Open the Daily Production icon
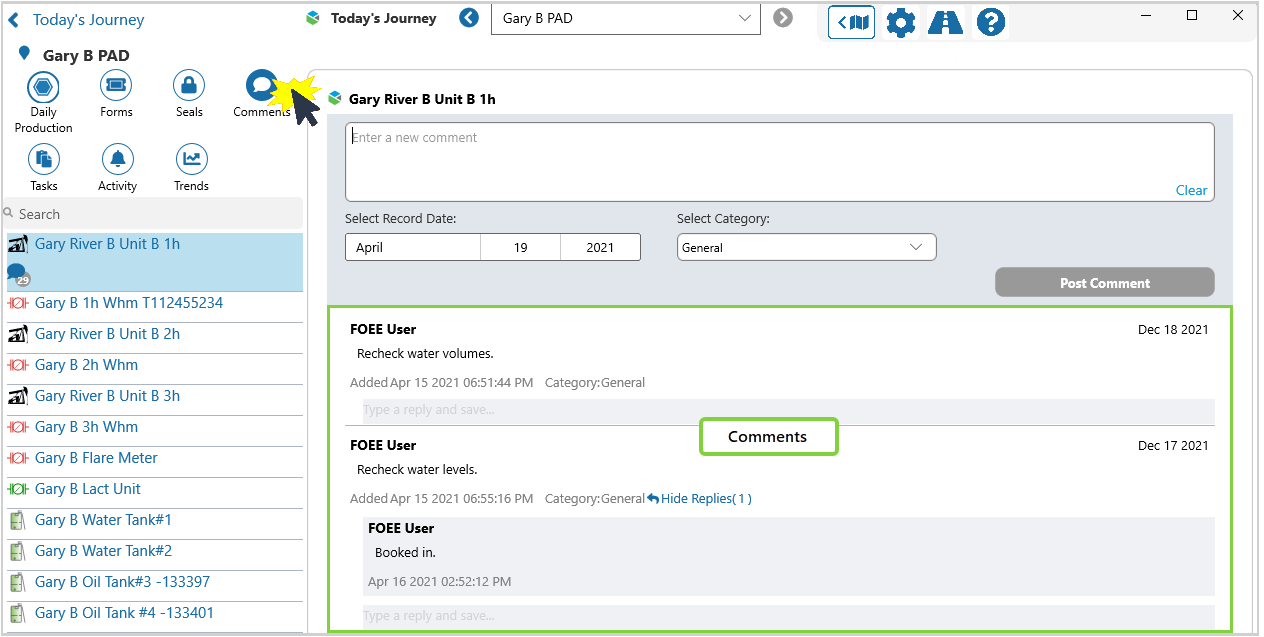Viewport: 1264px width, 637px height. point(43,87)
